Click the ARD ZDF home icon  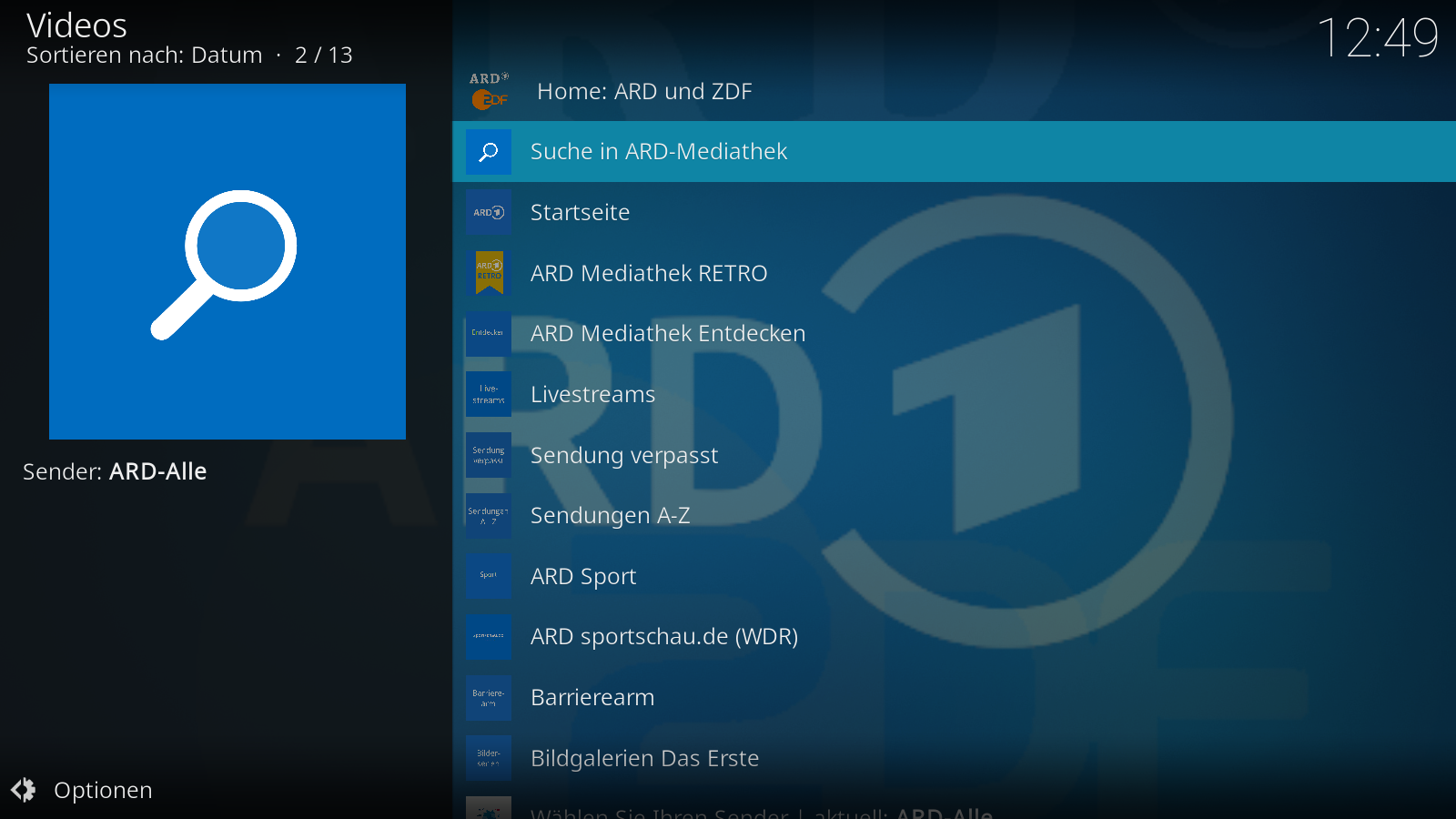tap(490, 91)
